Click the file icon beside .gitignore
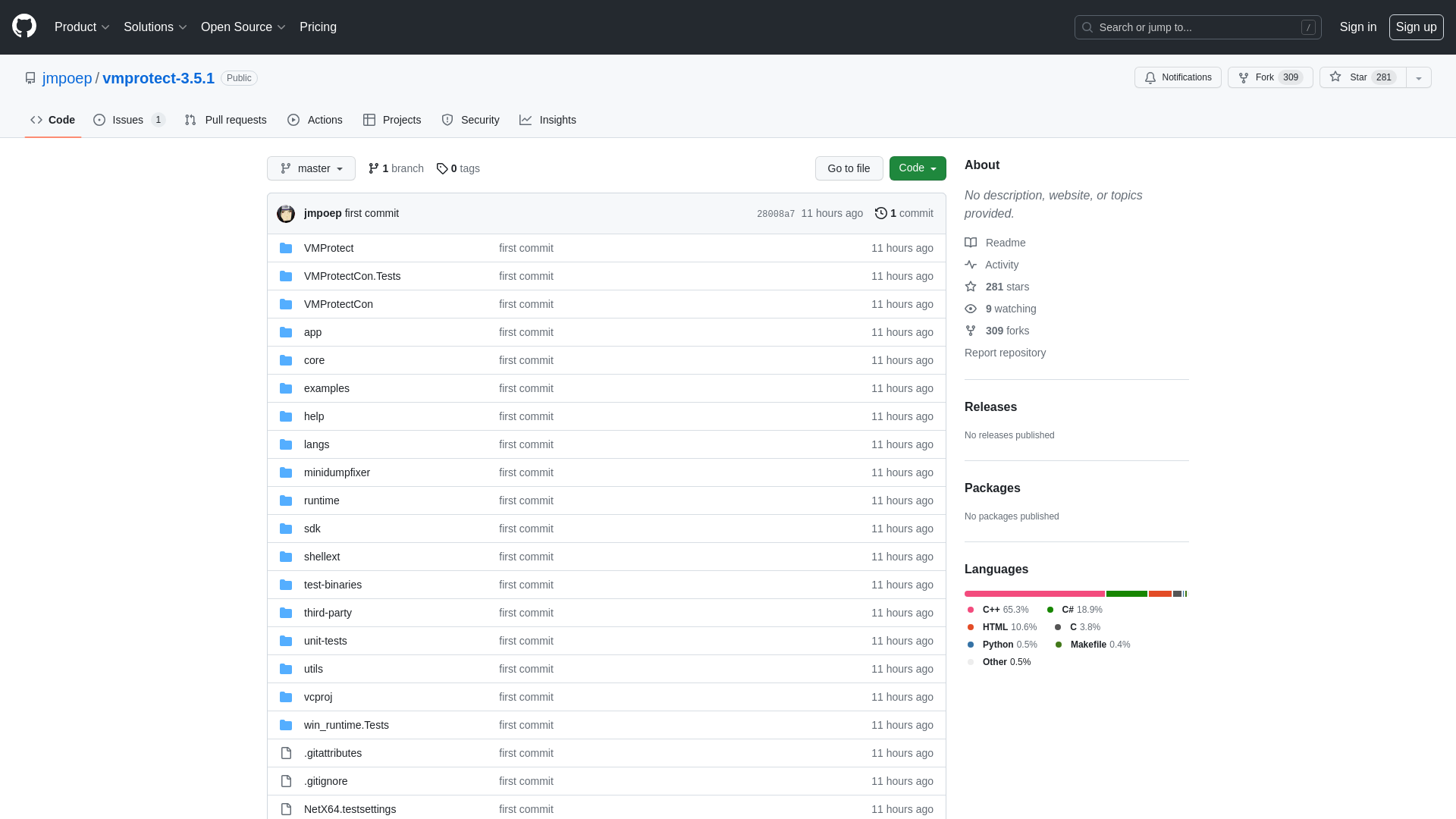The height and width of the screenshot is (819, 1456). [x=286, y=781]
